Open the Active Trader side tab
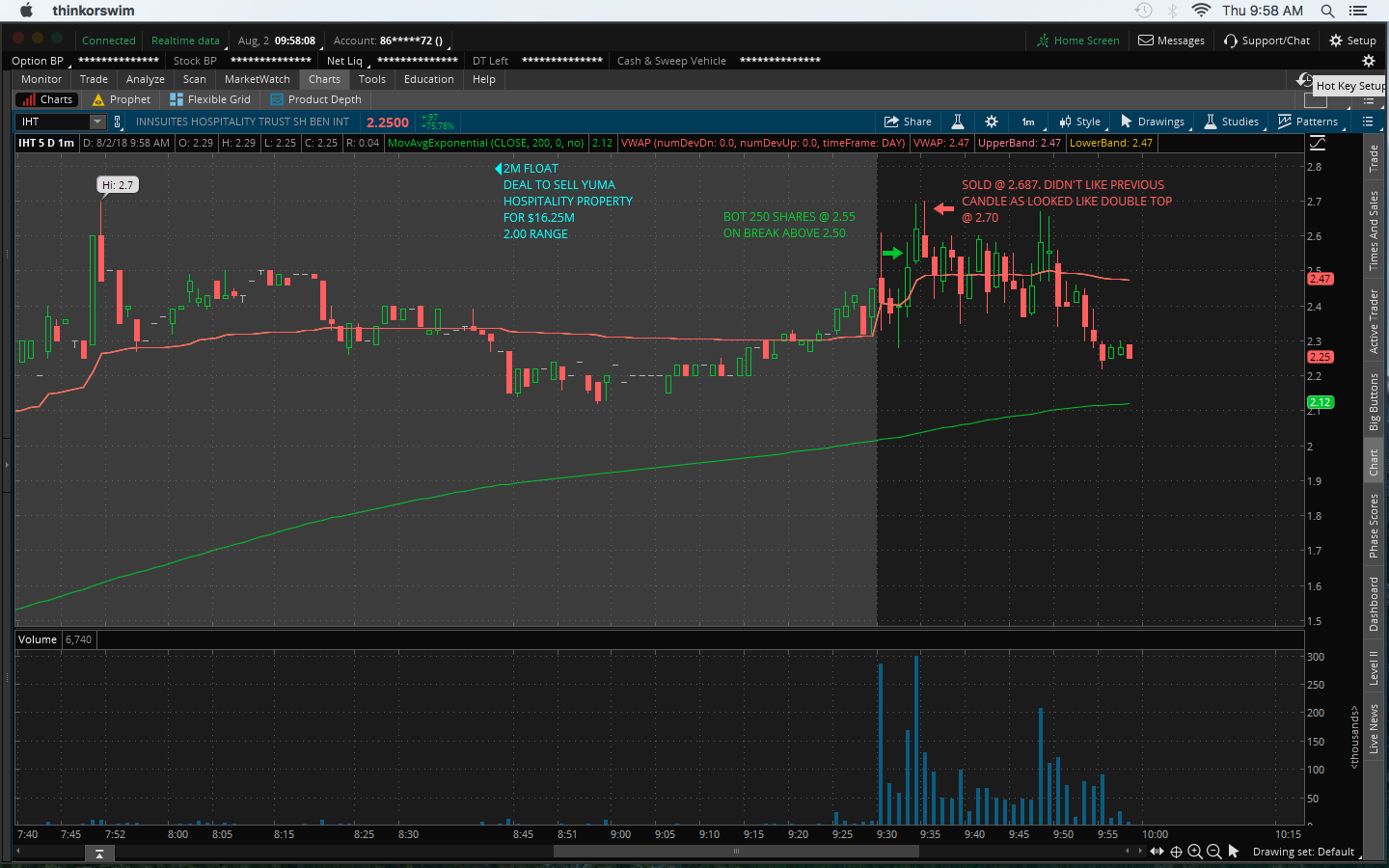Screen dimensions: 1389x868 1374,321
